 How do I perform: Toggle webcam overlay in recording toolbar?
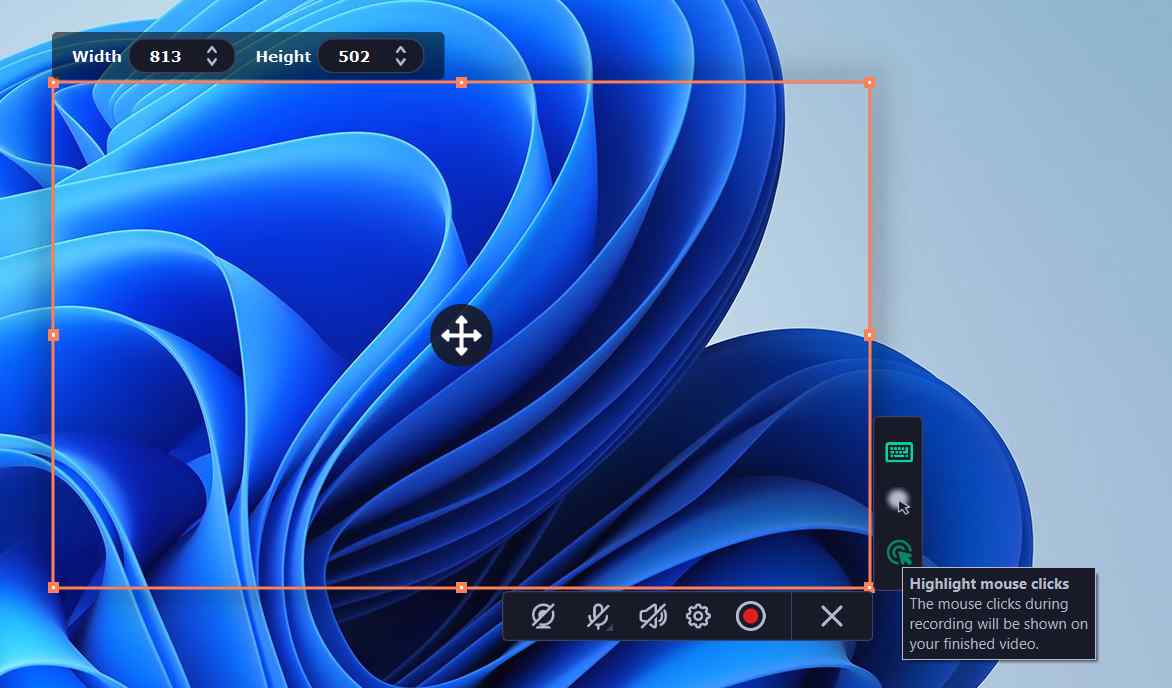(x=543, y=616)
